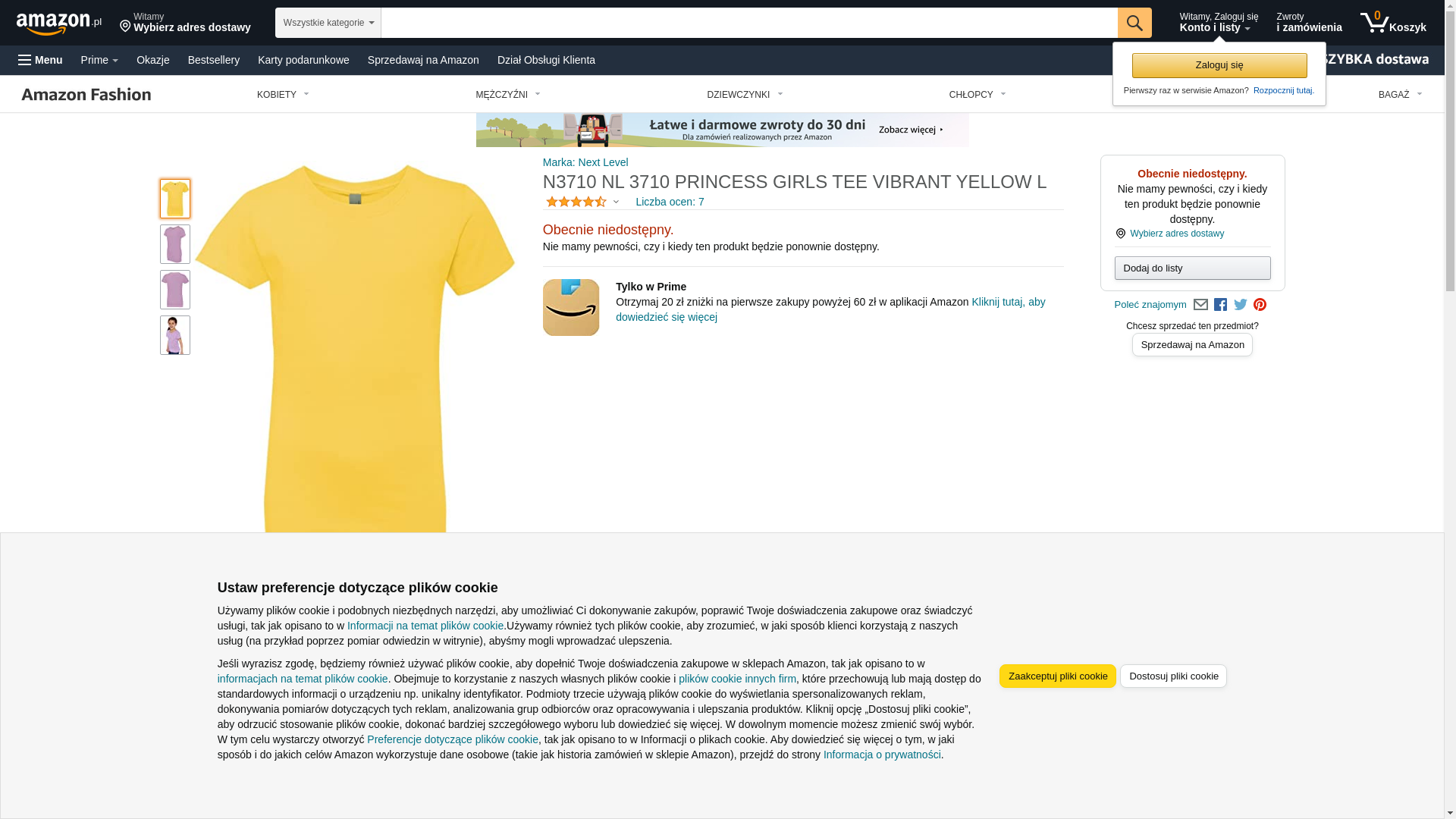Expand the KOBIETY fashion menu
Screen dimensions: 1456x819
click(283, 95)
